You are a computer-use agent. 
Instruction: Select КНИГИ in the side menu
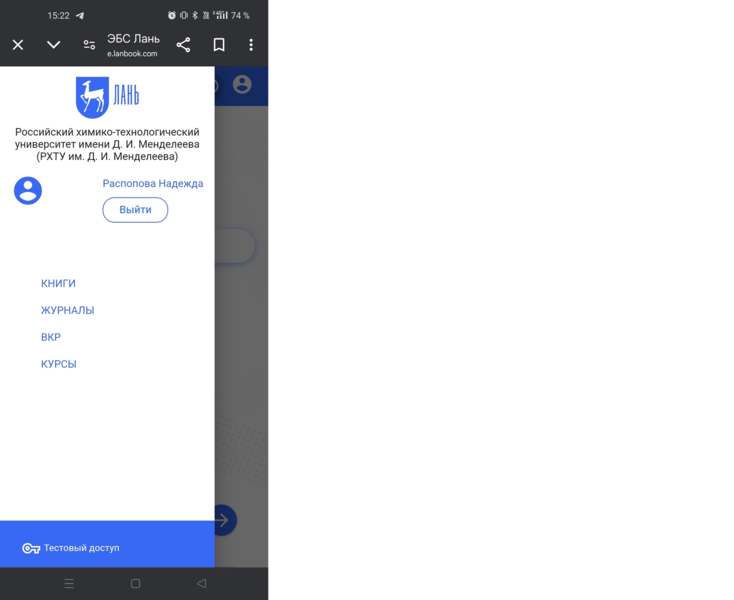58,284
